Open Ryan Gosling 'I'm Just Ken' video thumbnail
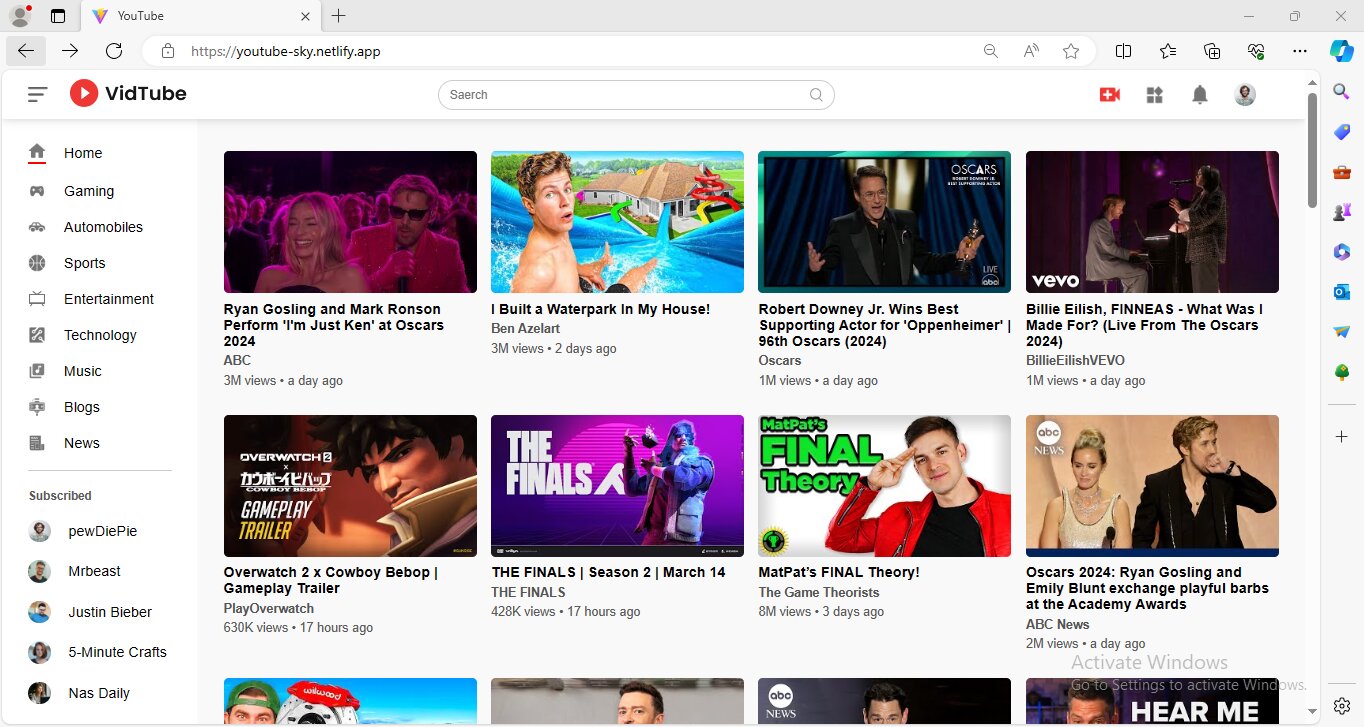This screenshot has height=727, width=1364. [x=350, y=222]
